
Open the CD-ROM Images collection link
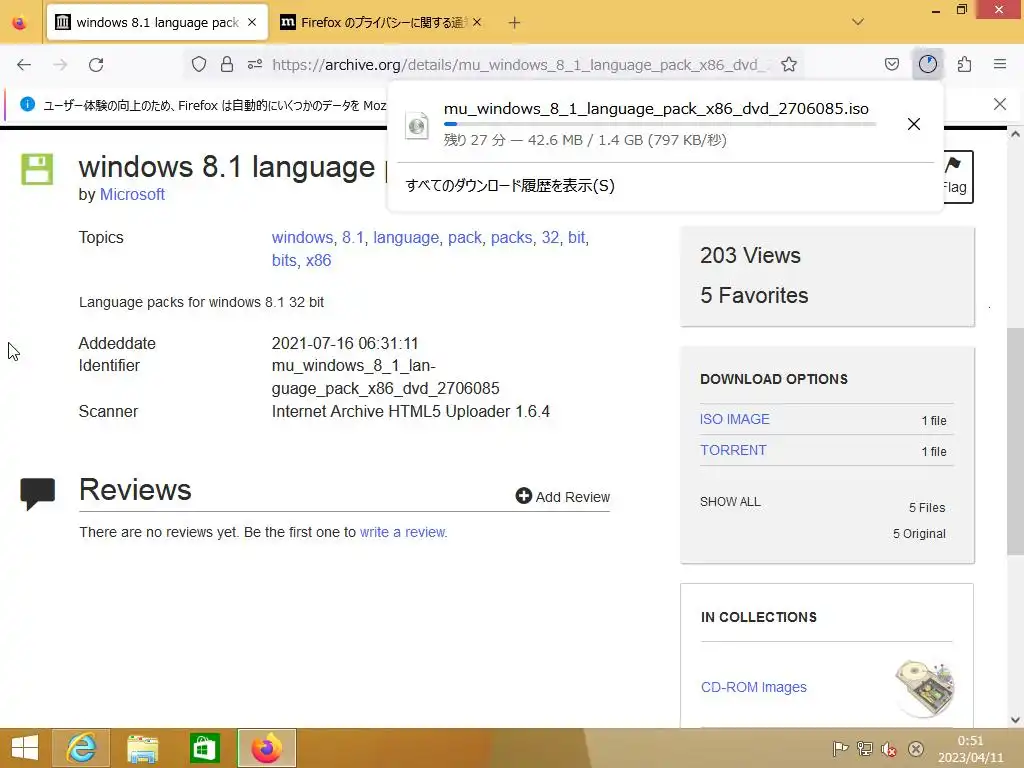coord(754,687)
